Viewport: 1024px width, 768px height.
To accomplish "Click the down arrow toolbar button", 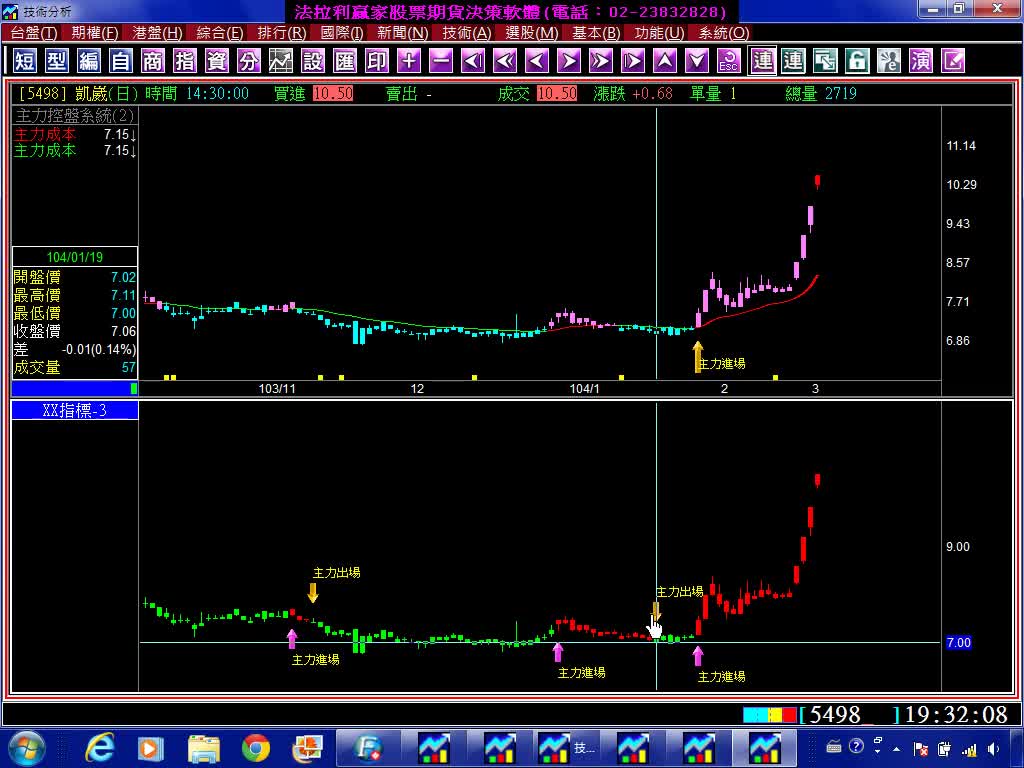I will pyautogui.click(x=697, y=61).
